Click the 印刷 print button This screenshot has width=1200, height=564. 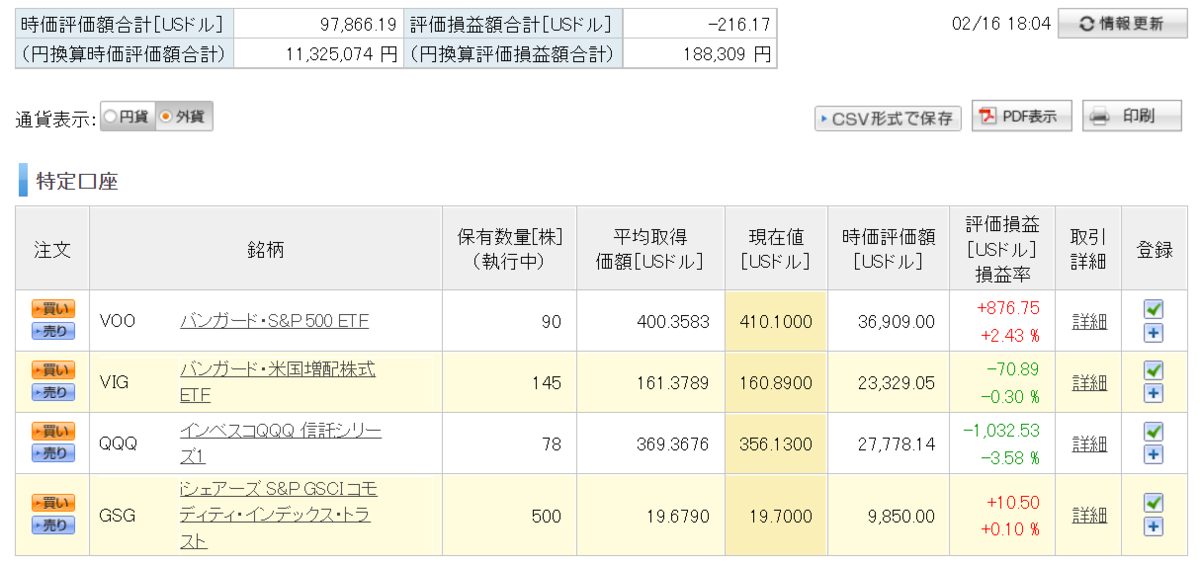pyautogui.click(x=1131, y=117)
